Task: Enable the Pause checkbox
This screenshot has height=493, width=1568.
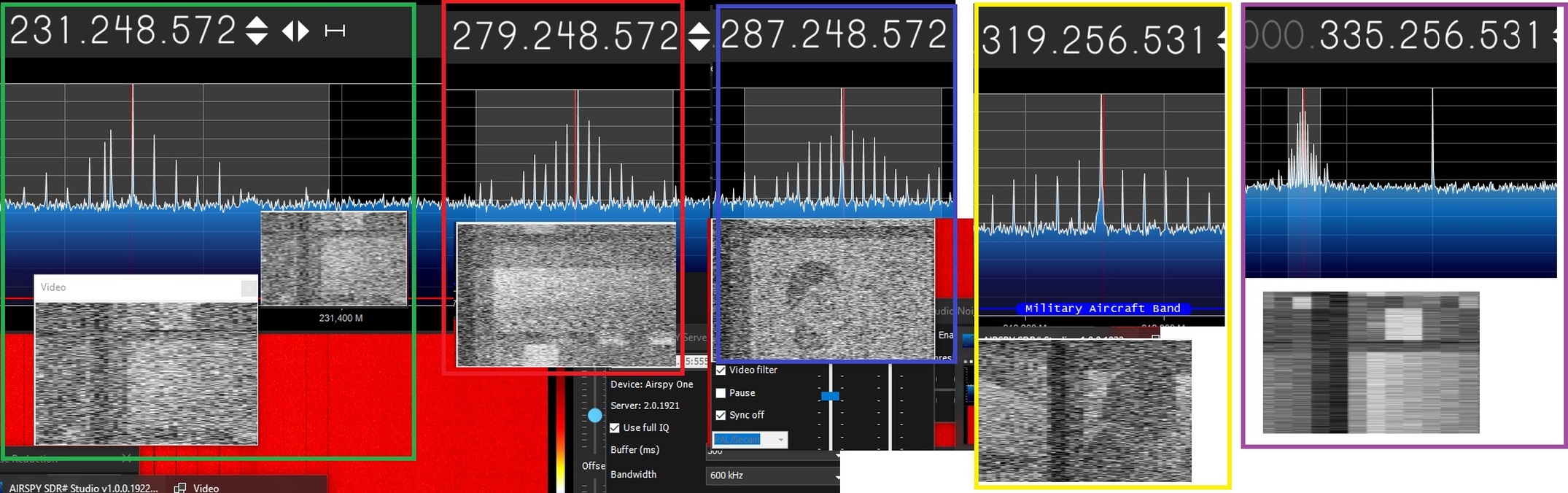Action: tap(721, 393)
